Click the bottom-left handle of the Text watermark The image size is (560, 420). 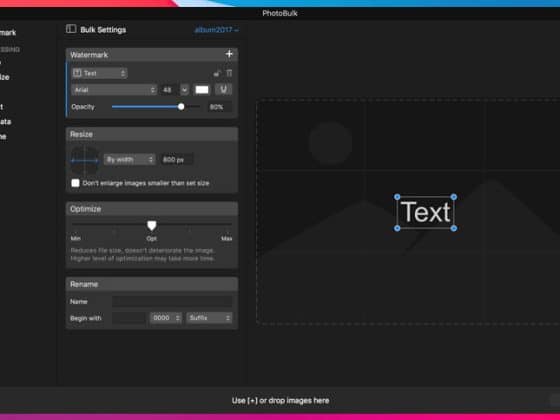click(x=397, y=228)
